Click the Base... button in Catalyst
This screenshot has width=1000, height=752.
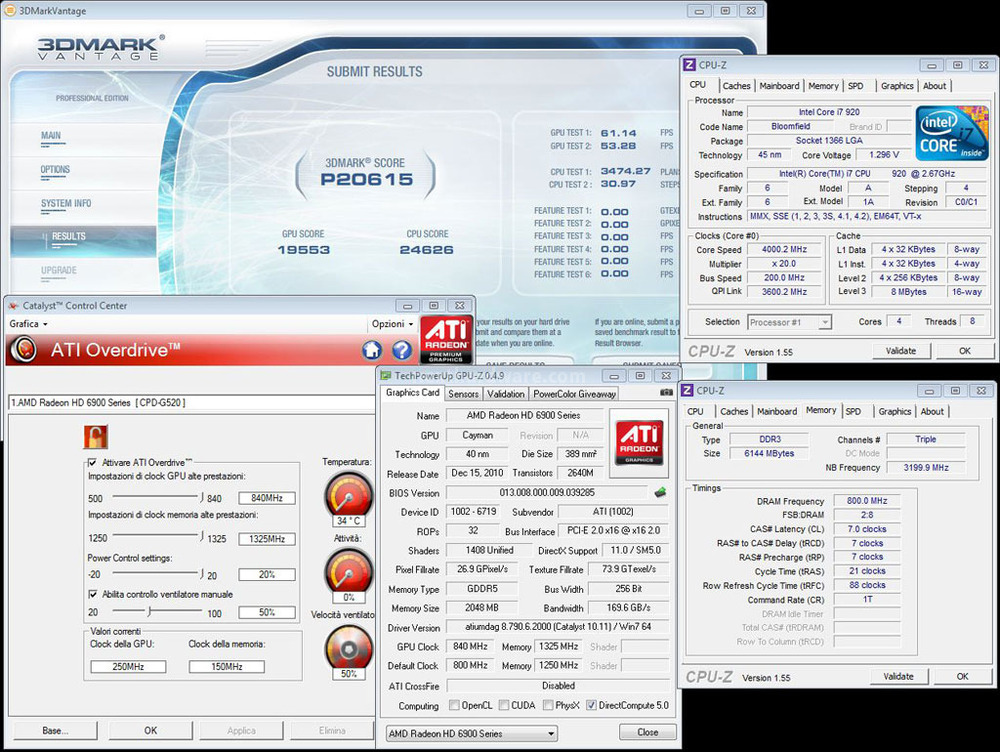click(55, 730)
